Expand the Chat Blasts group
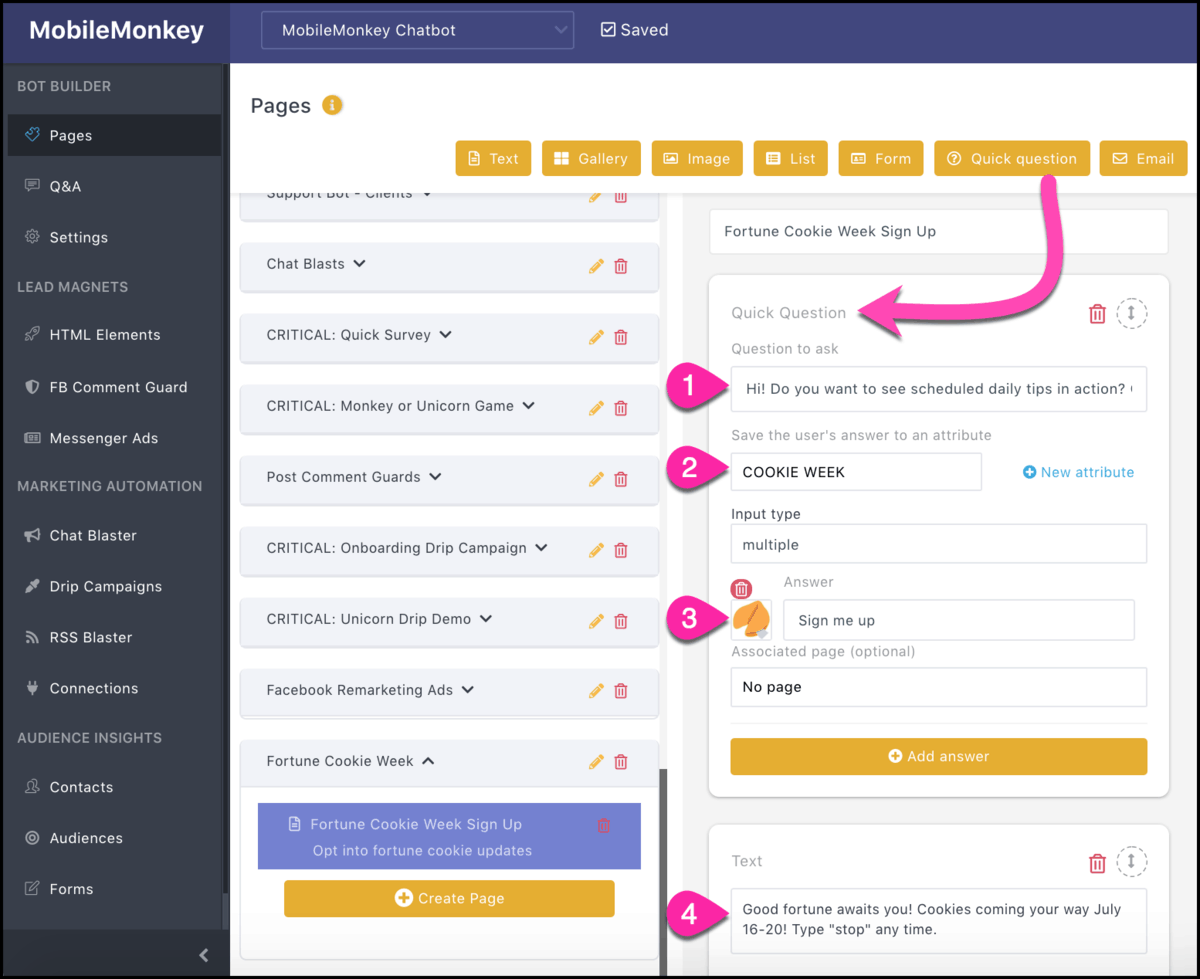The image size is (1200, 979). pos(360,264)
